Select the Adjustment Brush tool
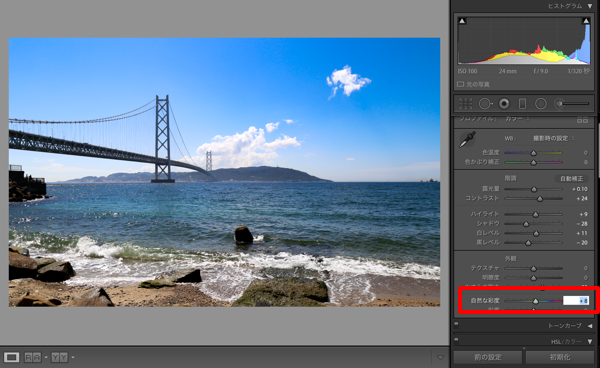600x368 pixels. click(x=572, y=104)
